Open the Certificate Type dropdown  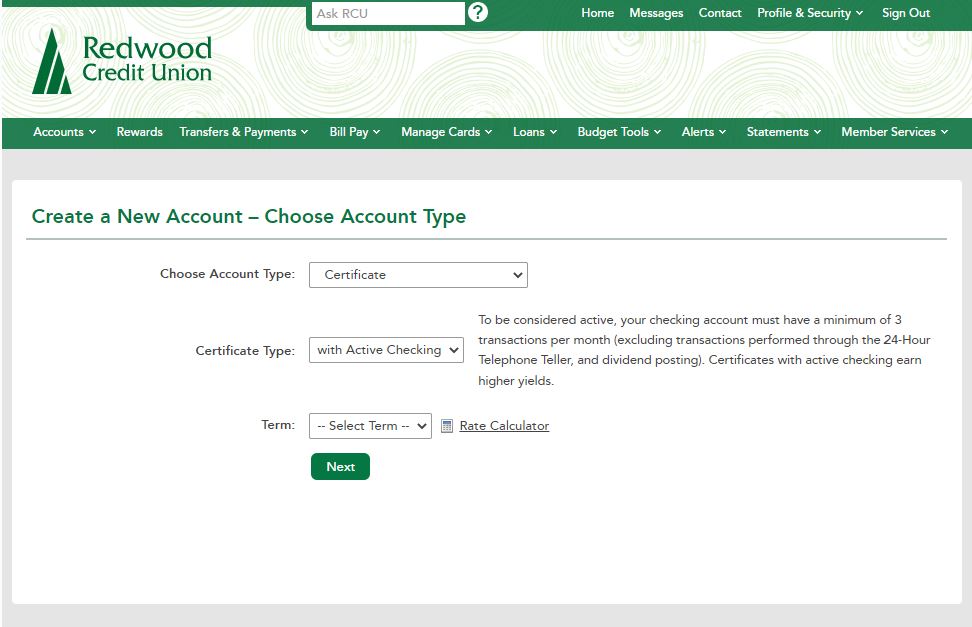click(386, 350)
